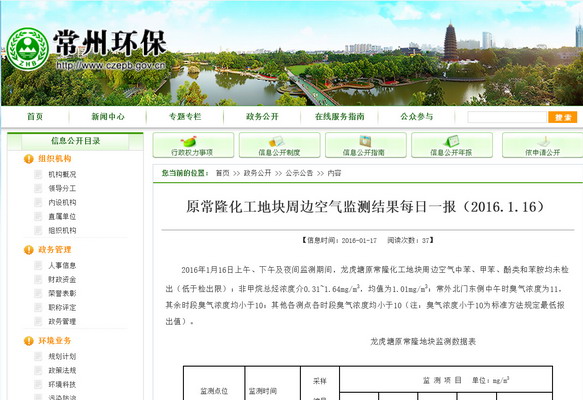Image resolution: width=583 pixels, height=400 pixels.
Task: Open the 在线服务指南 navigation item
Action: pos(339,117)
